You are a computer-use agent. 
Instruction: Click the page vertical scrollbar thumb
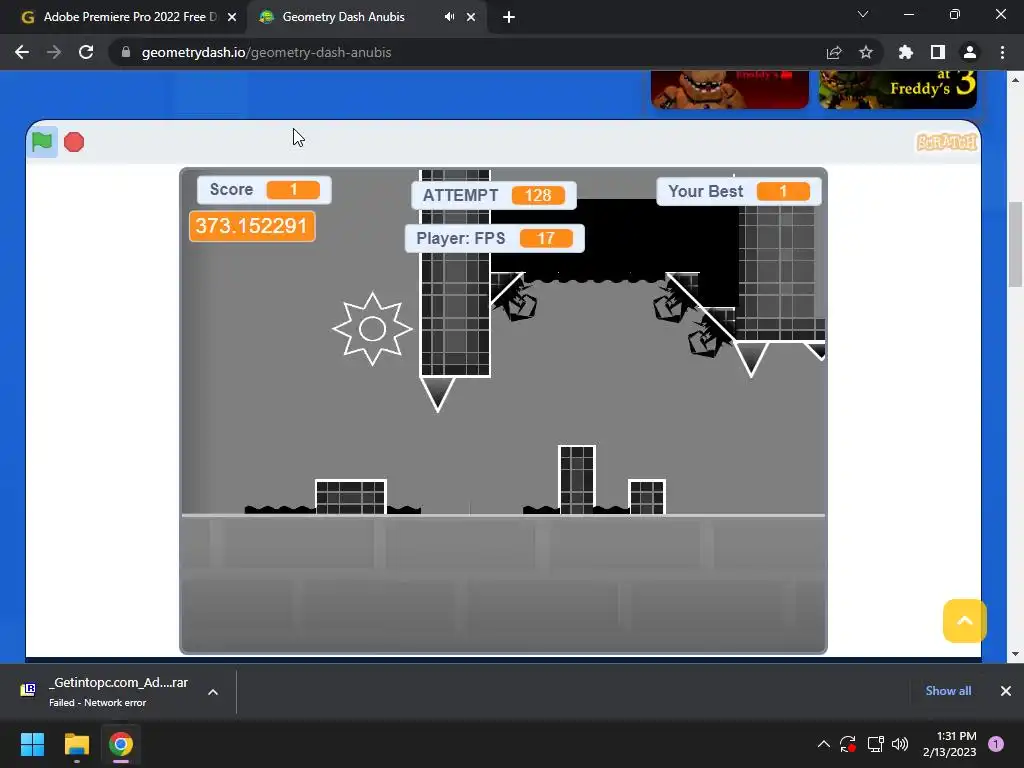[1015, 245]
